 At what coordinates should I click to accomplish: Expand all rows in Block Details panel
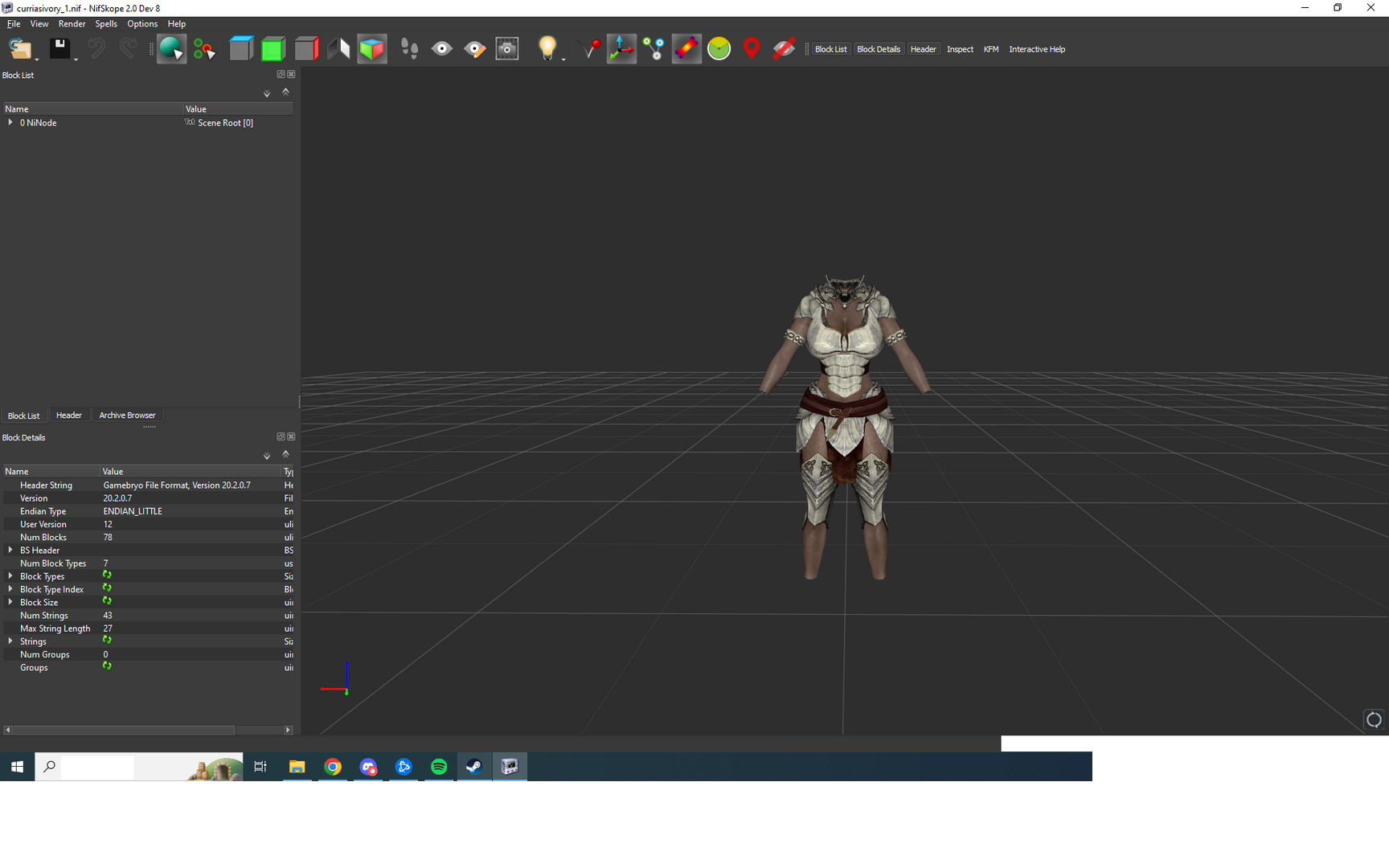tap(267, 457)
